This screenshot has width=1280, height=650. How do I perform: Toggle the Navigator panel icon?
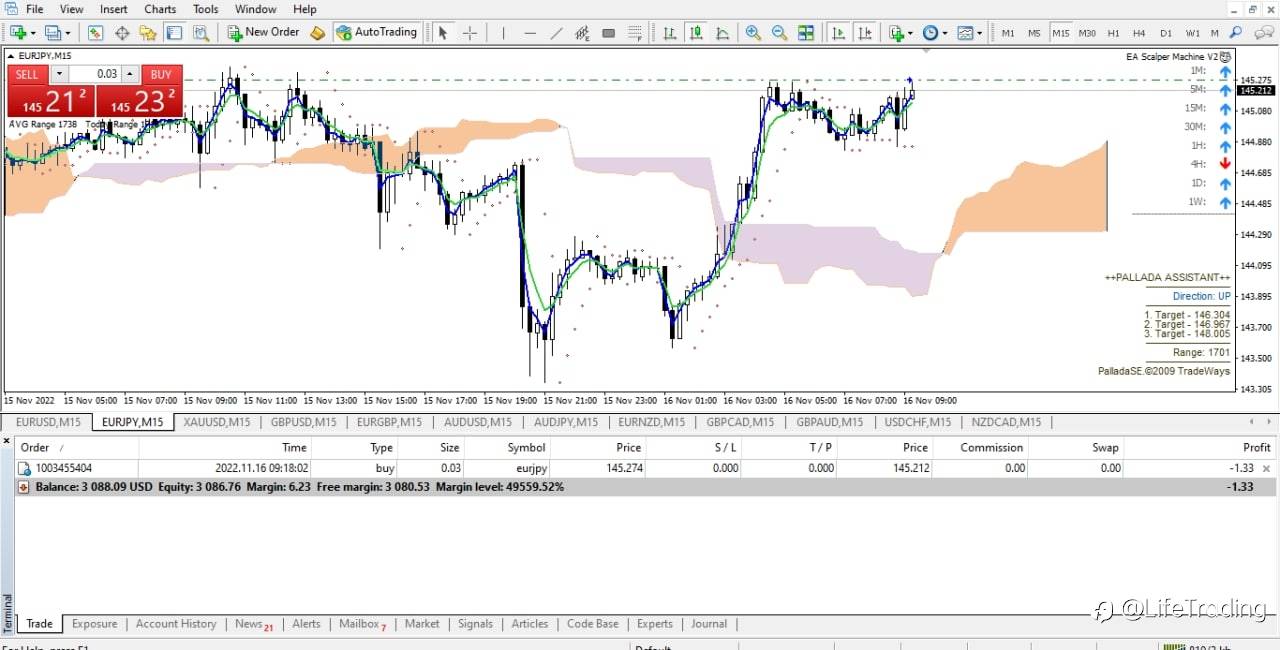pos(148,33)
